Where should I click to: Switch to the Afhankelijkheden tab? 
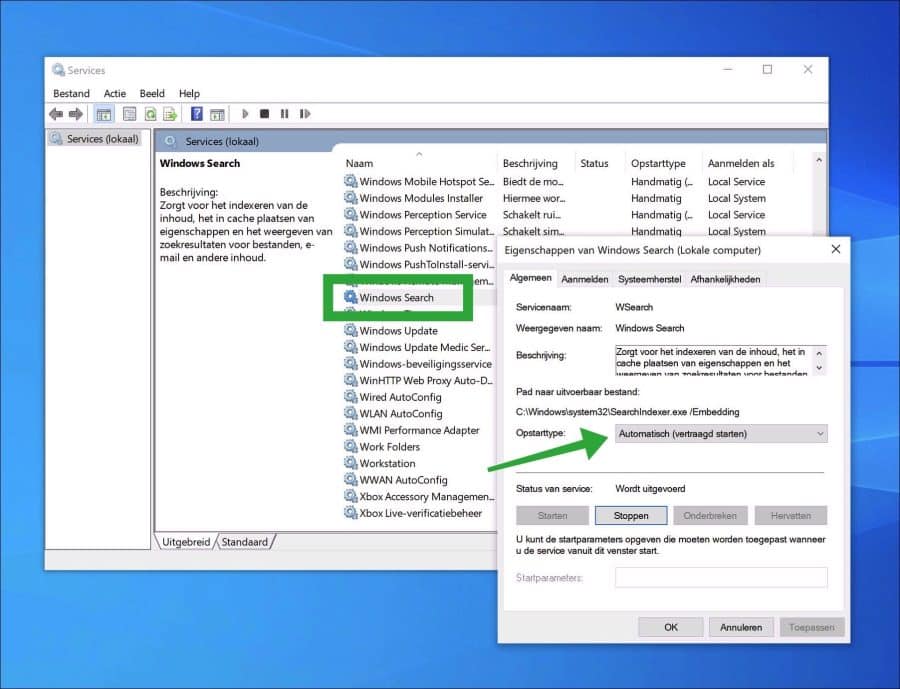[725, 279]
